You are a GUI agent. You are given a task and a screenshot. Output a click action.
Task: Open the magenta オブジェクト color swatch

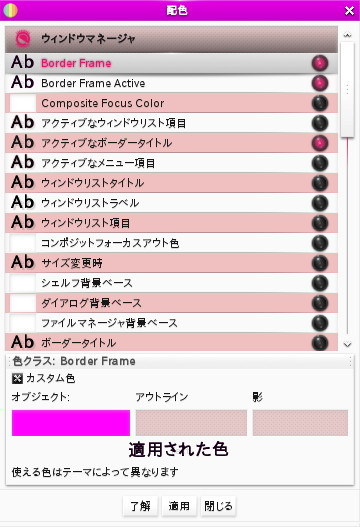pyautogui.click(x=71, y=423)
